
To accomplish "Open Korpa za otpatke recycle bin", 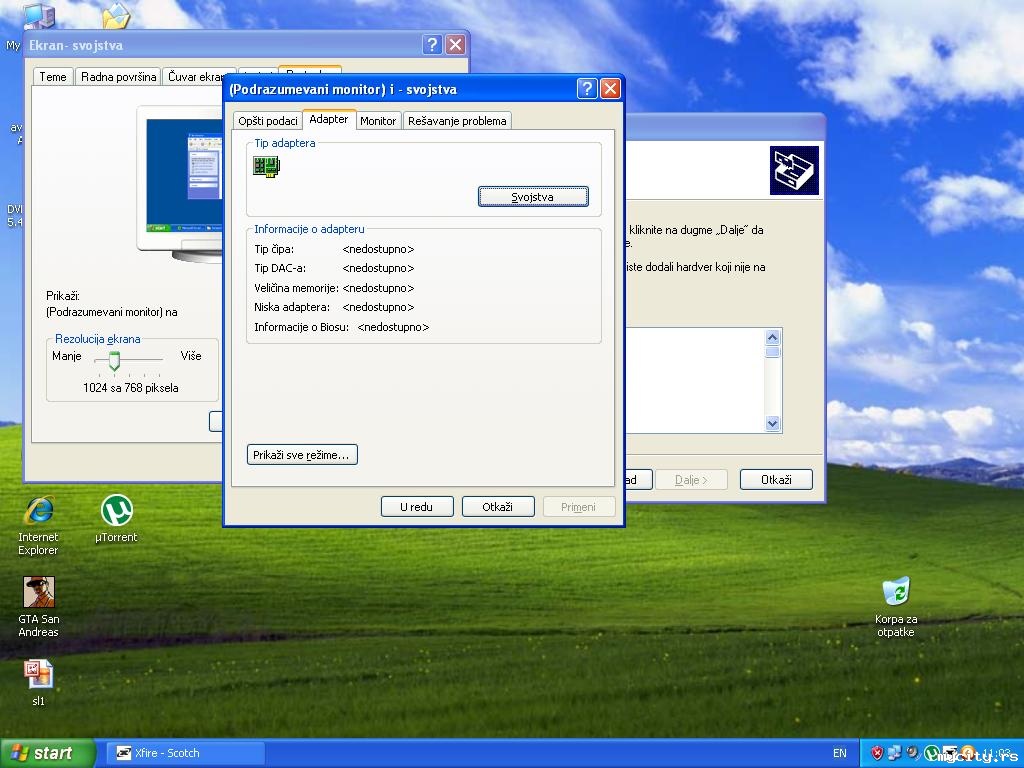I will tap(896, 592).
